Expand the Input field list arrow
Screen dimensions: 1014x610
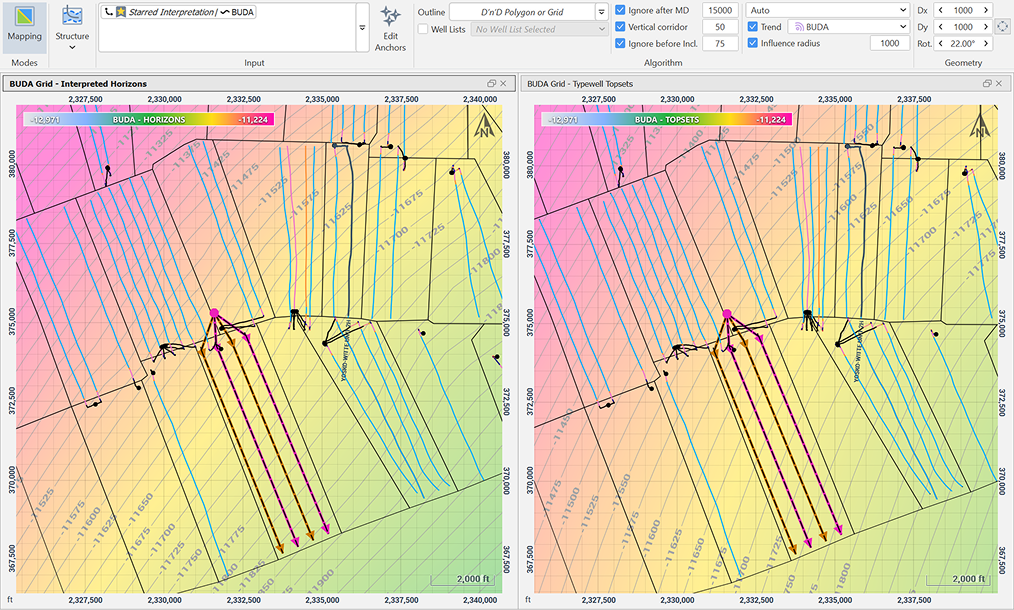coord(362,28)
